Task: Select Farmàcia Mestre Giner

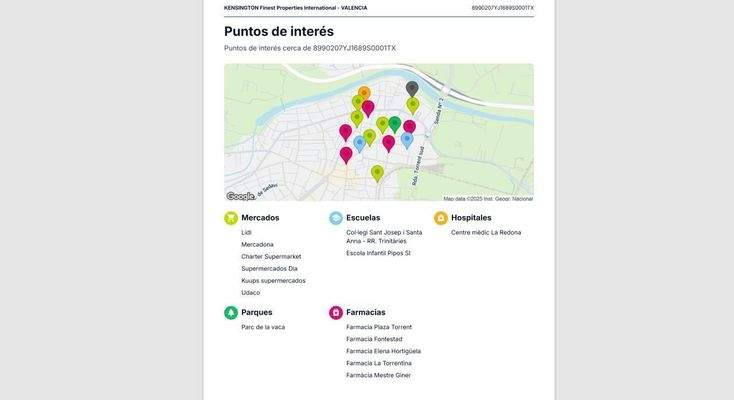Action: (x=378, y=375)
